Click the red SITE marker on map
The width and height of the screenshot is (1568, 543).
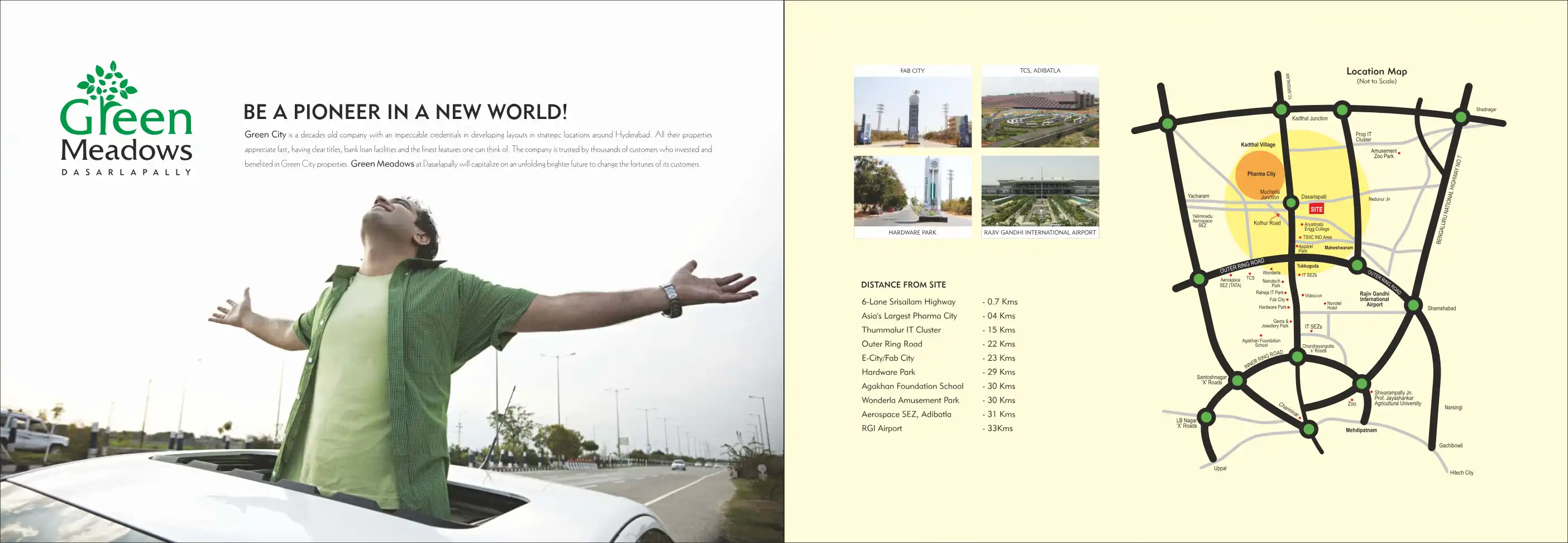(x=1316, y=209)
